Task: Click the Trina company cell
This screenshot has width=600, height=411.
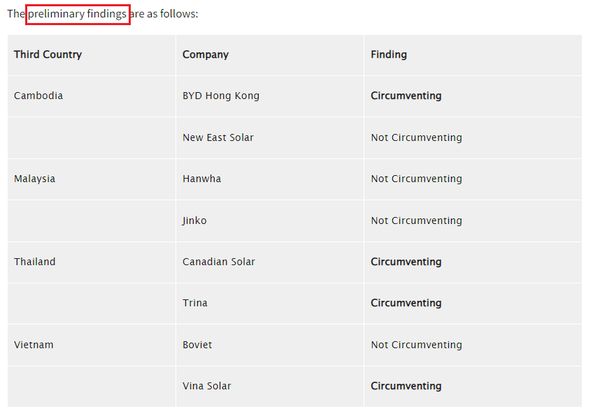Action: click(195, 303)
